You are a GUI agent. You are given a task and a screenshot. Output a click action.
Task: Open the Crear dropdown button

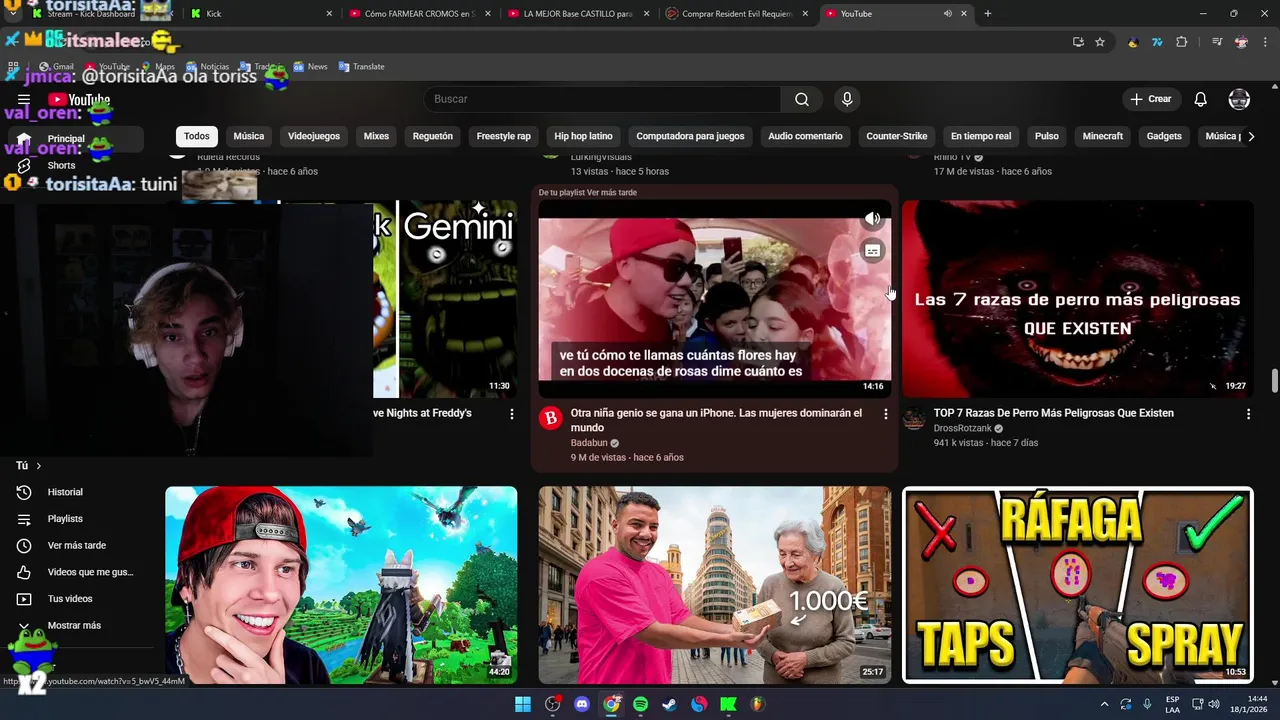tap(1151, 99)
